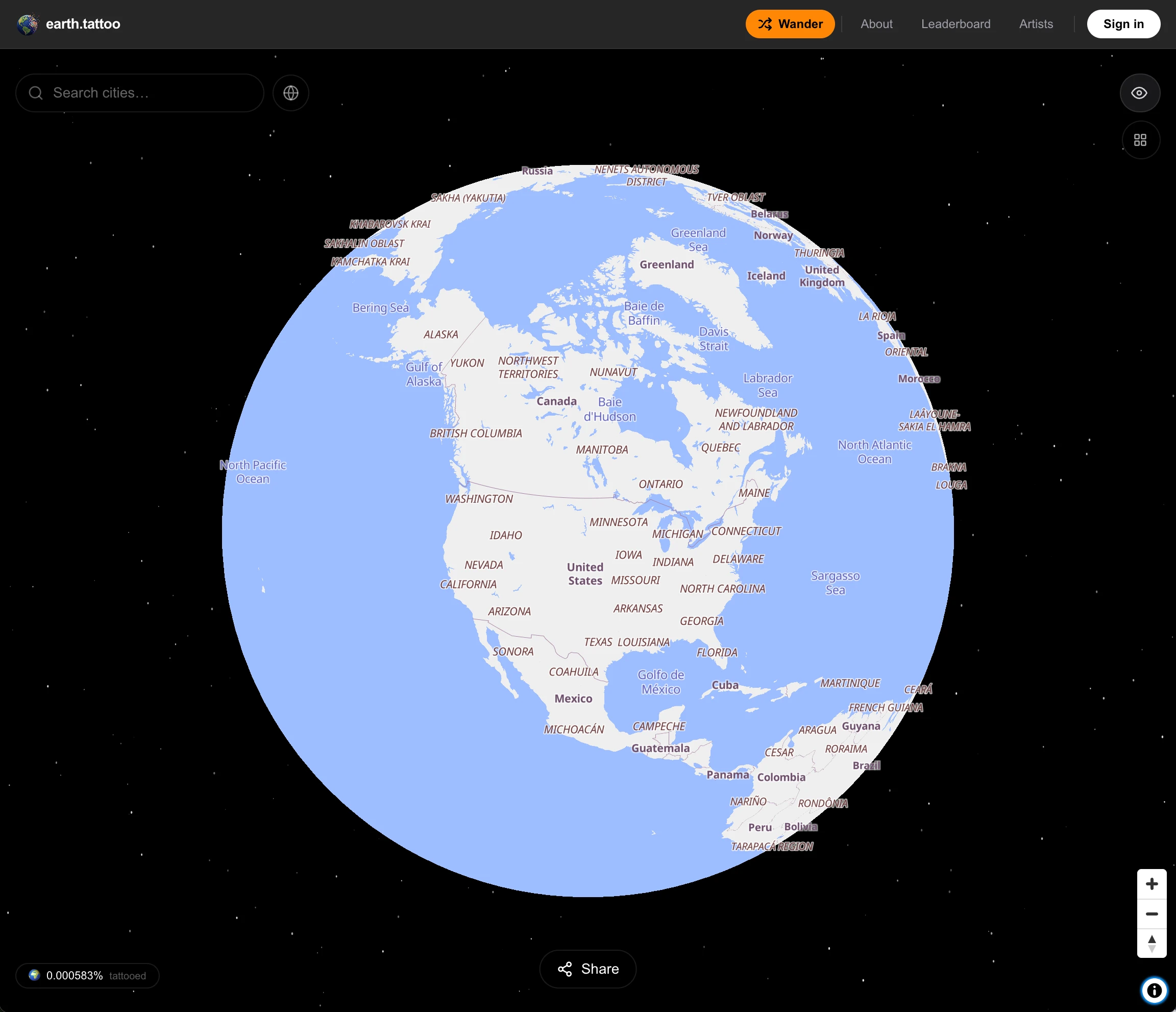Go to the Artists page
Viewport: 1176px width, 1012px height.
(1035, 24)
